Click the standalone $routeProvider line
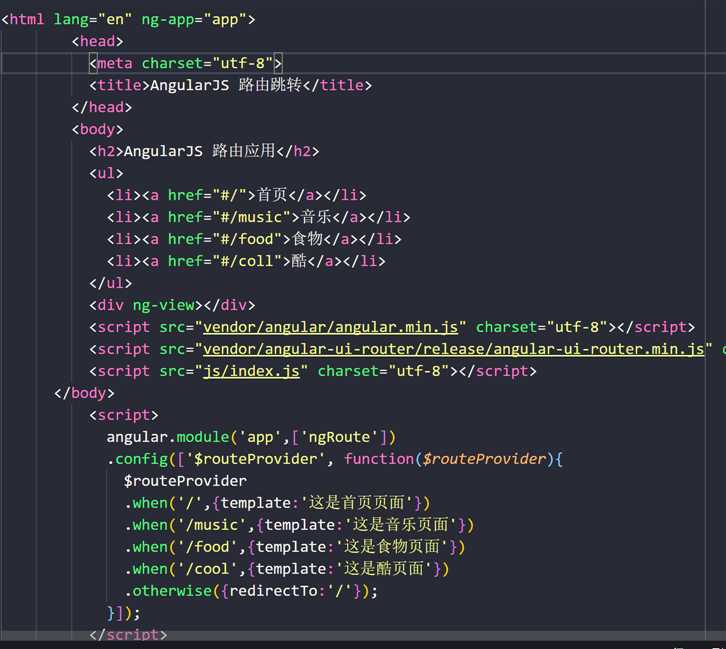The height and width of the screenshot is (649, 726). click(x=185, y=481)
